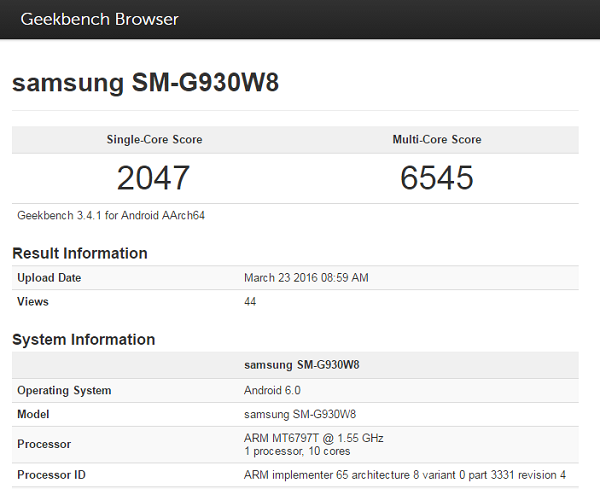This screenshot has height=489, width=600.
Task: Select the Views row label
Action: [x=33, y=302]
